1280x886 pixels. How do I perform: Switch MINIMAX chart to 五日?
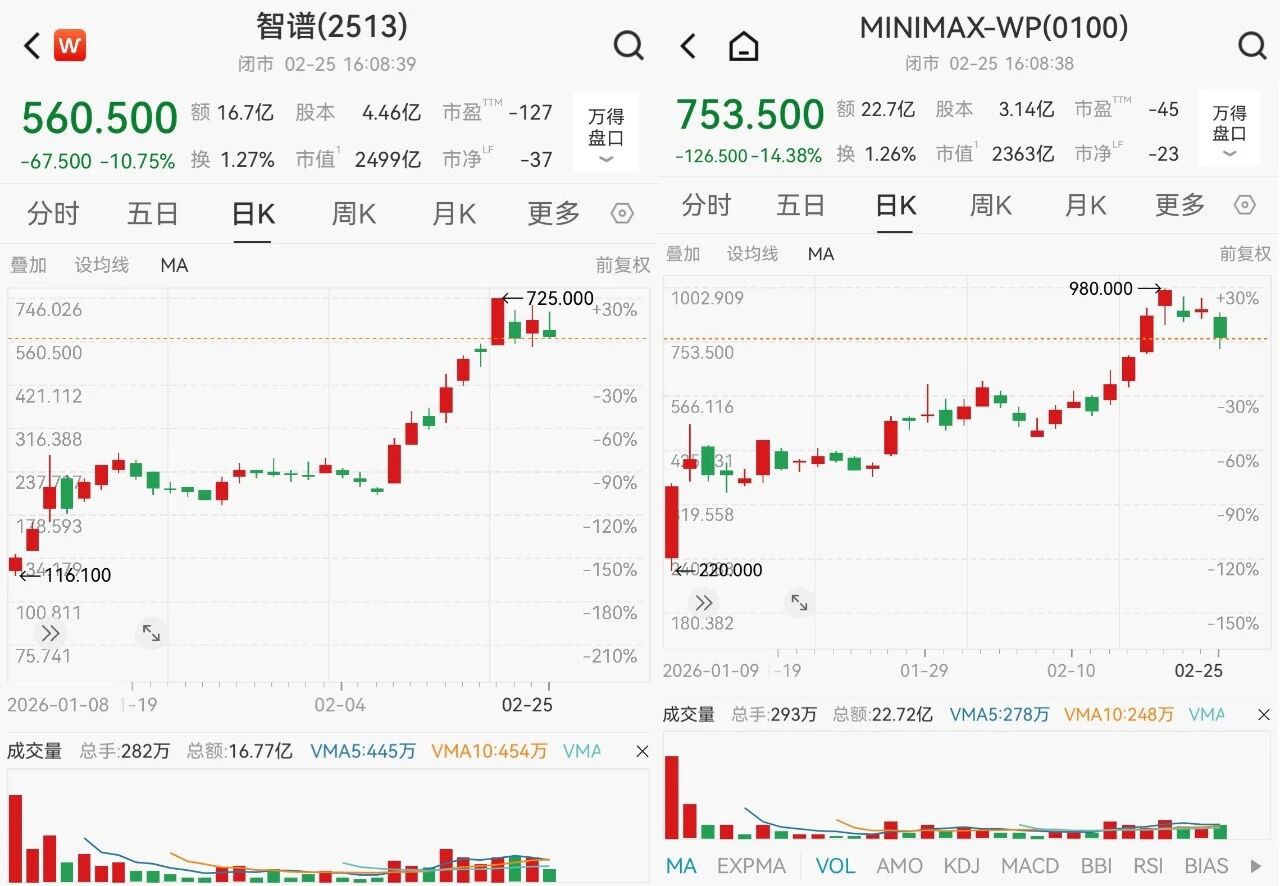[x=802, y=205]
